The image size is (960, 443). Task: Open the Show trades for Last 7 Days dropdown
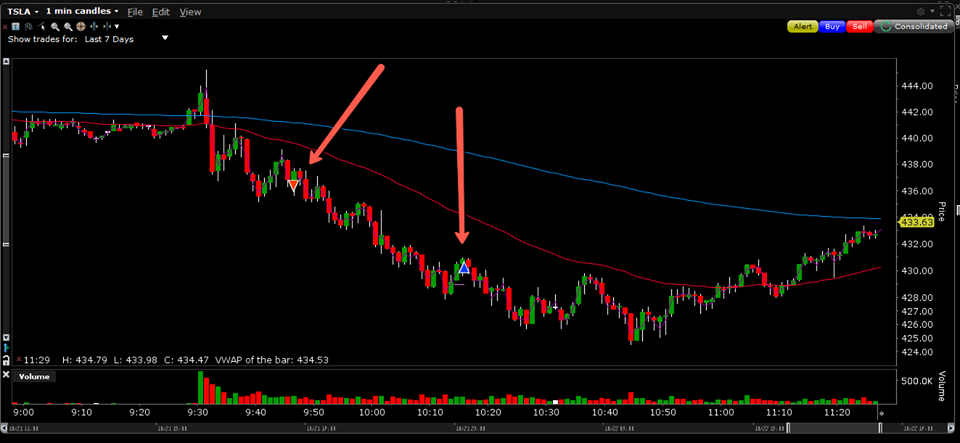click(165, 38)
